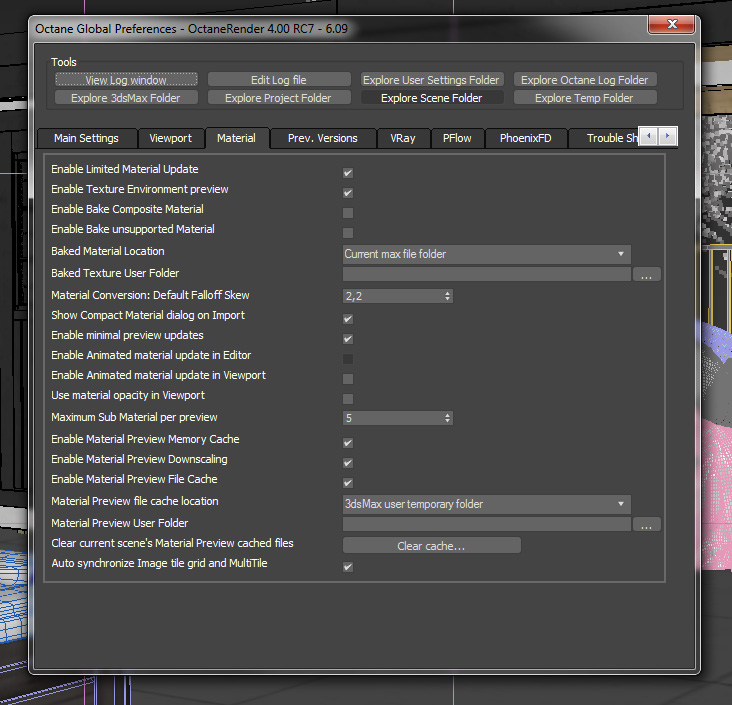Enable Bake Composite Material checkbox
This screenshot has width=732, height=705.
(x=348, y=213)
